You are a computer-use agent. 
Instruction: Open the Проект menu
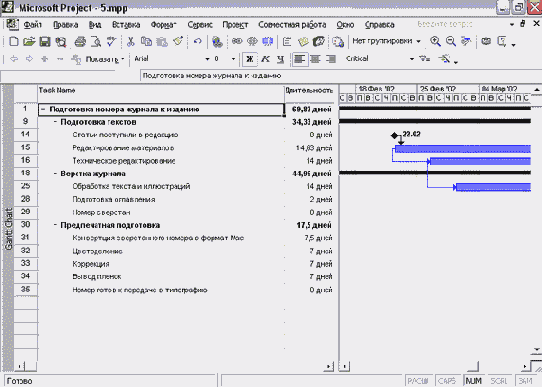235,25
